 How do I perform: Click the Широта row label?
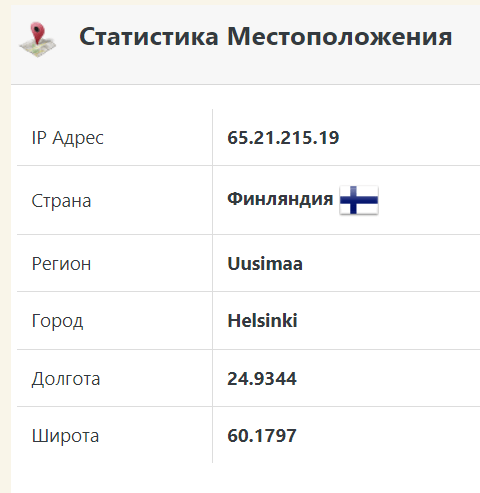click(x=65, y=436)
